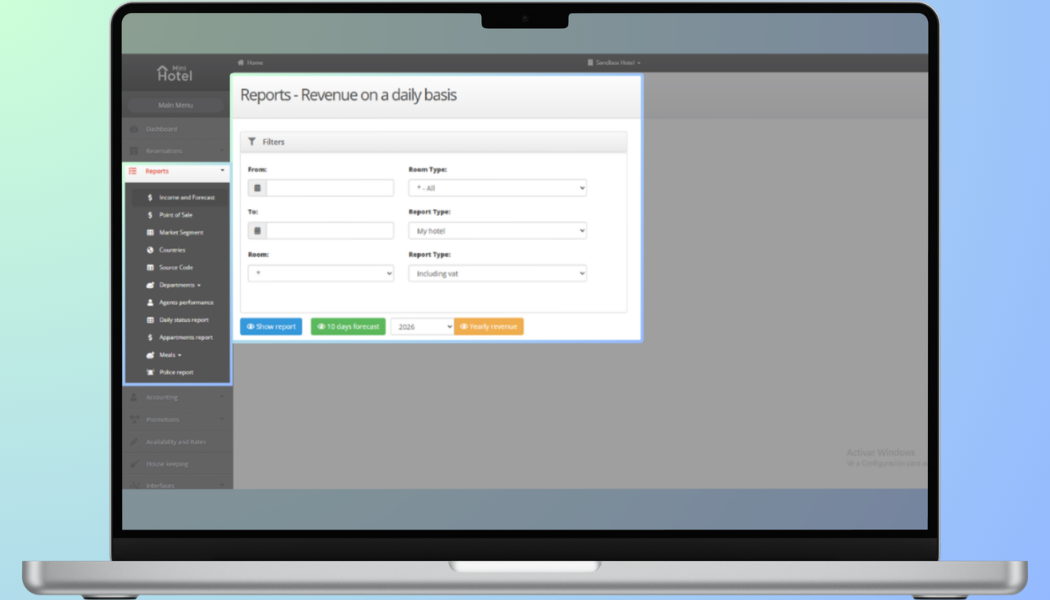The width and height of the screenshot is (1050, 600).
Task: Open the Sandbox Hotel dropdown
Action: 614,62
